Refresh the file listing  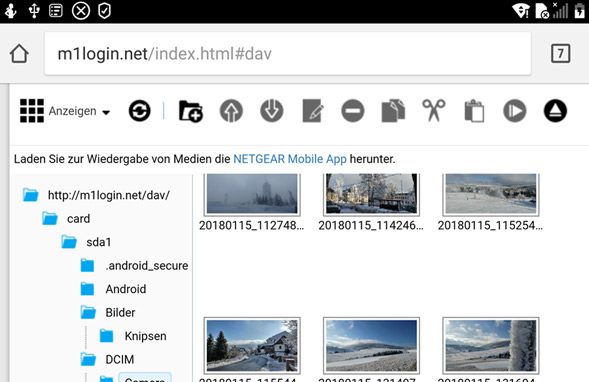139,111
